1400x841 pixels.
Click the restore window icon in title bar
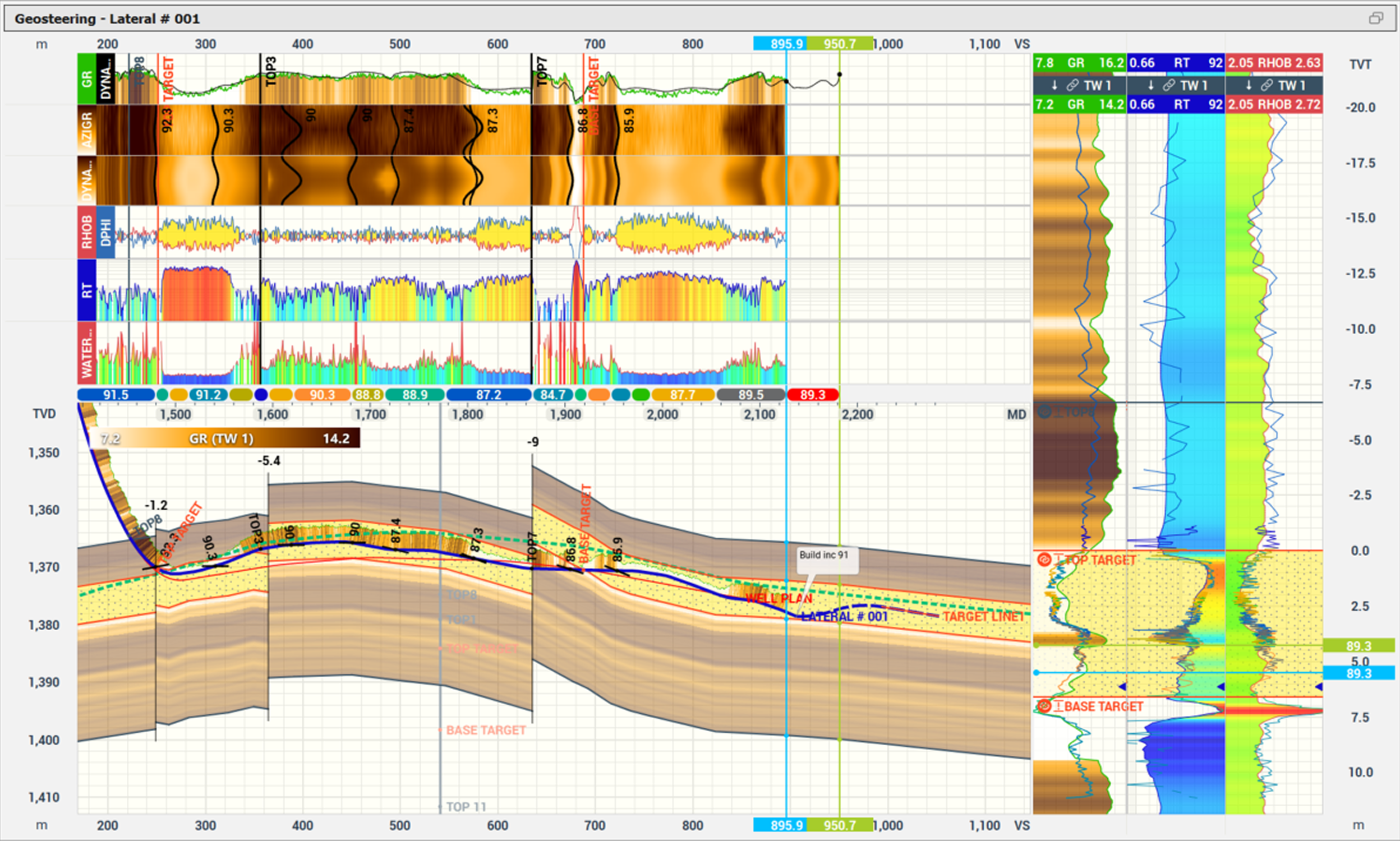pyautogui.click(x=1376, y=19)
